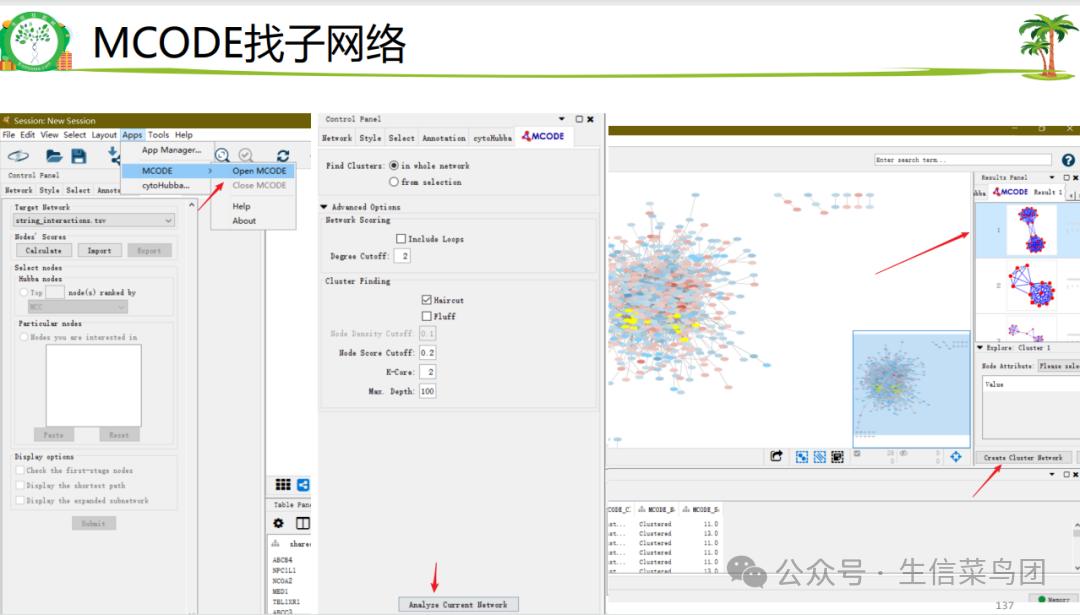The image size is (1080, 615).
Task: Click the 'Enter search term...' box
Action: coord(962,160)
